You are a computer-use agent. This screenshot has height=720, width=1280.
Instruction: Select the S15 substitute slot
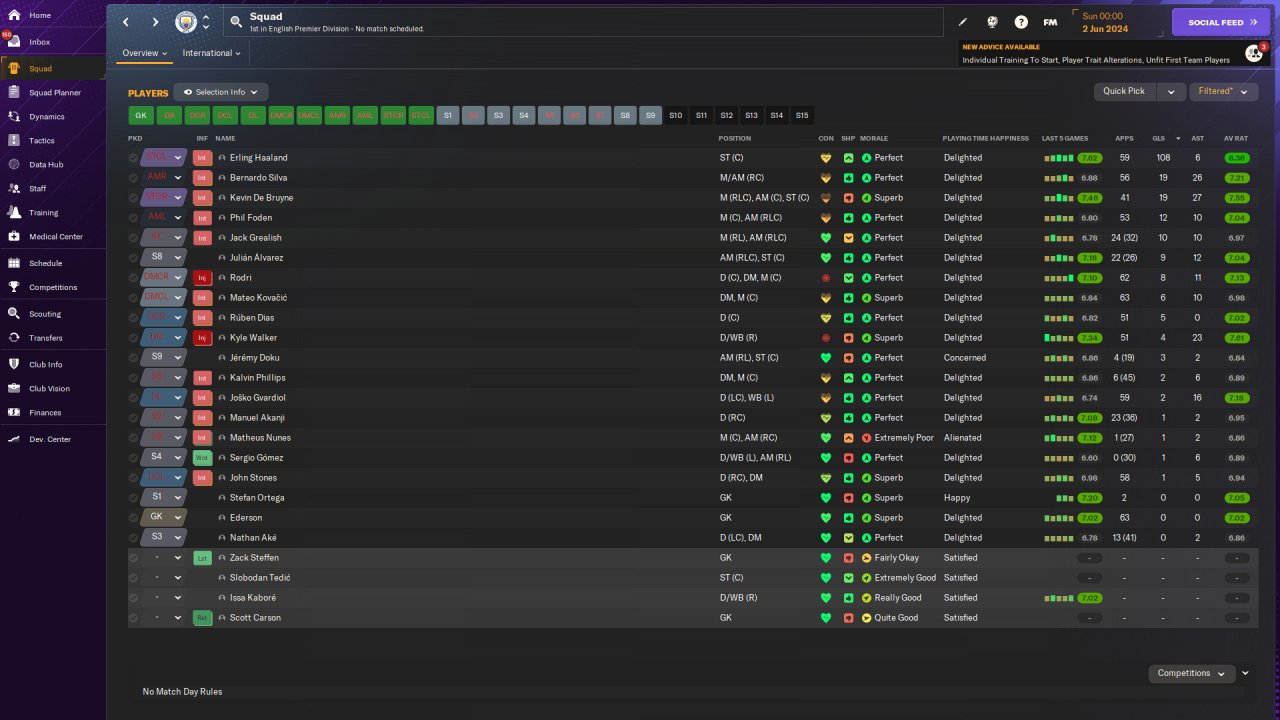[802, 116]
